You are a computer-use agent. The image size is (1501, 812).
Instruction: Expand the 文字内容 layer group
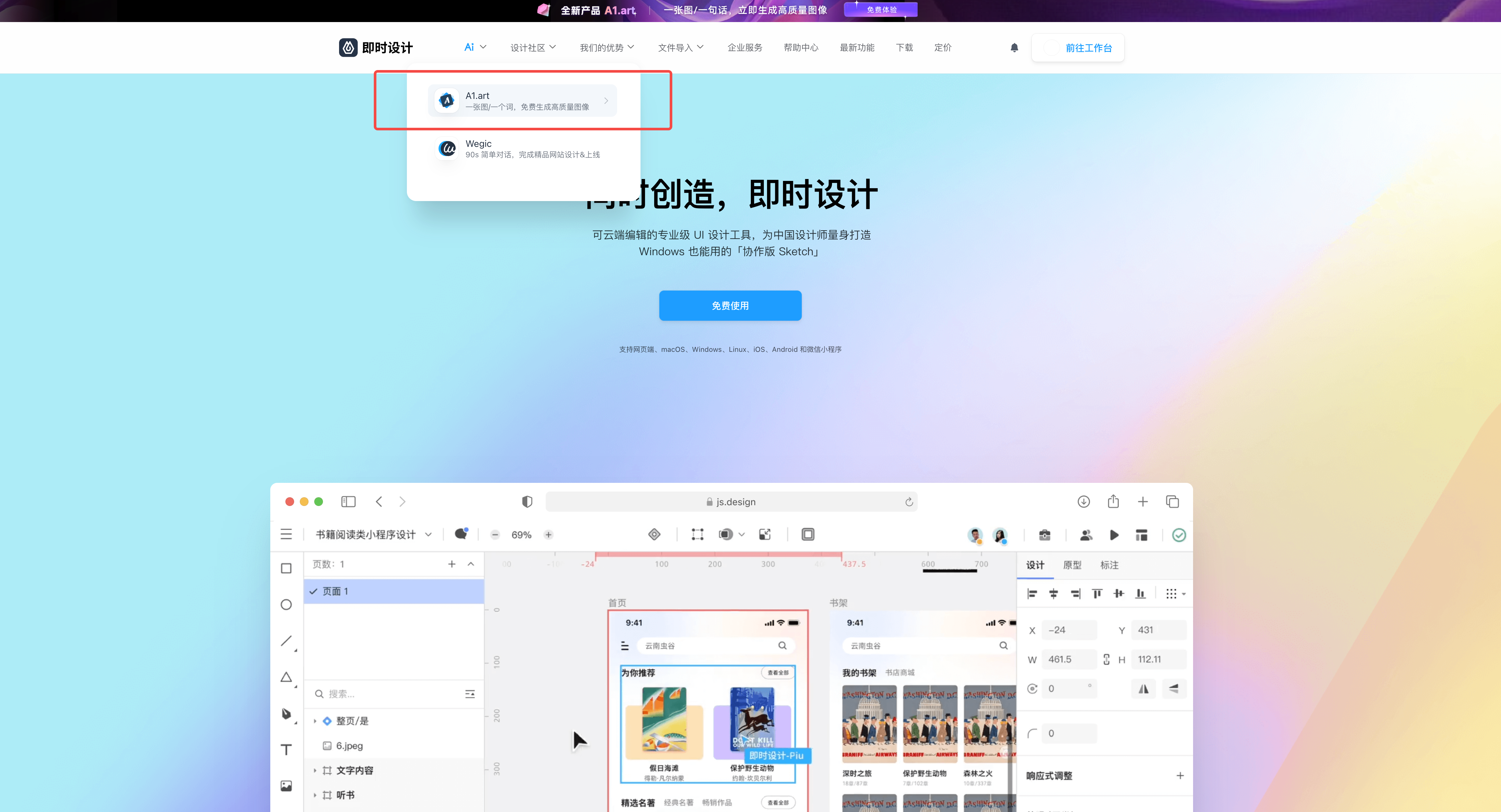pos(315,770)
